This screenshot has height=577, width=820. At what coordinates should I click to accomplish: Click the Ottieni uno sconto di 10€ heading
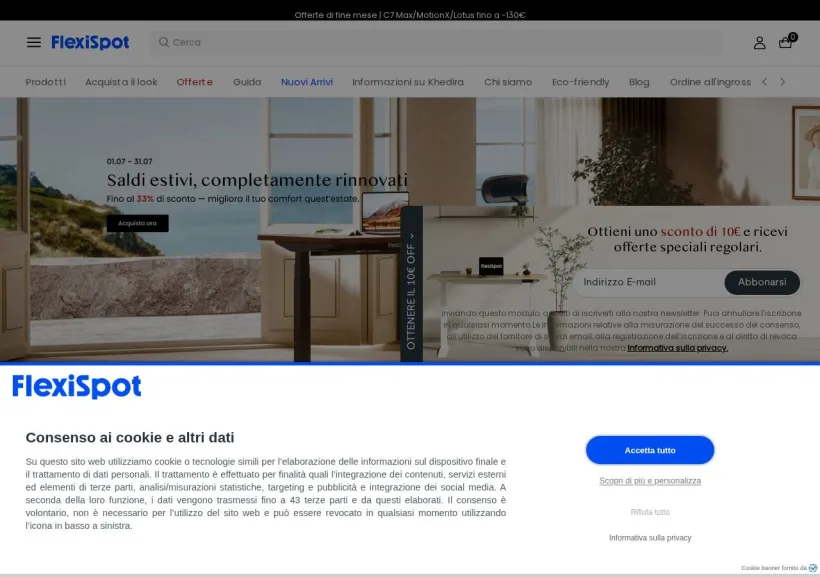[687, 239]
